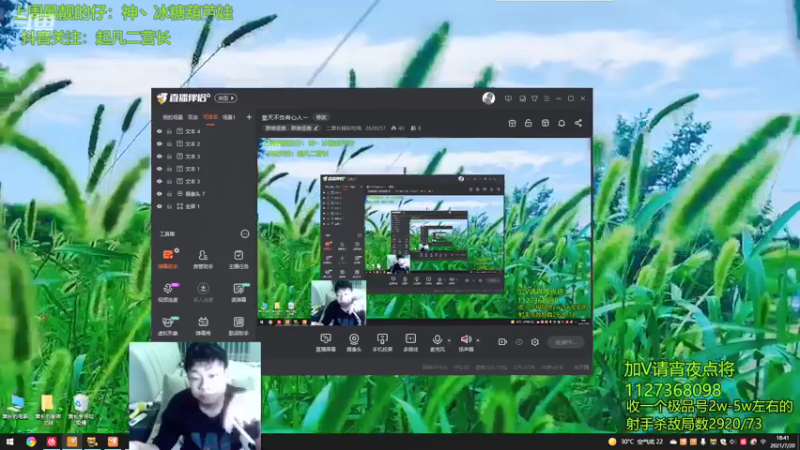The height and width of the screenshot is (450, 800).
Task: Open the Recycle Bin desktop icon
Action: [x=81, y=410]
